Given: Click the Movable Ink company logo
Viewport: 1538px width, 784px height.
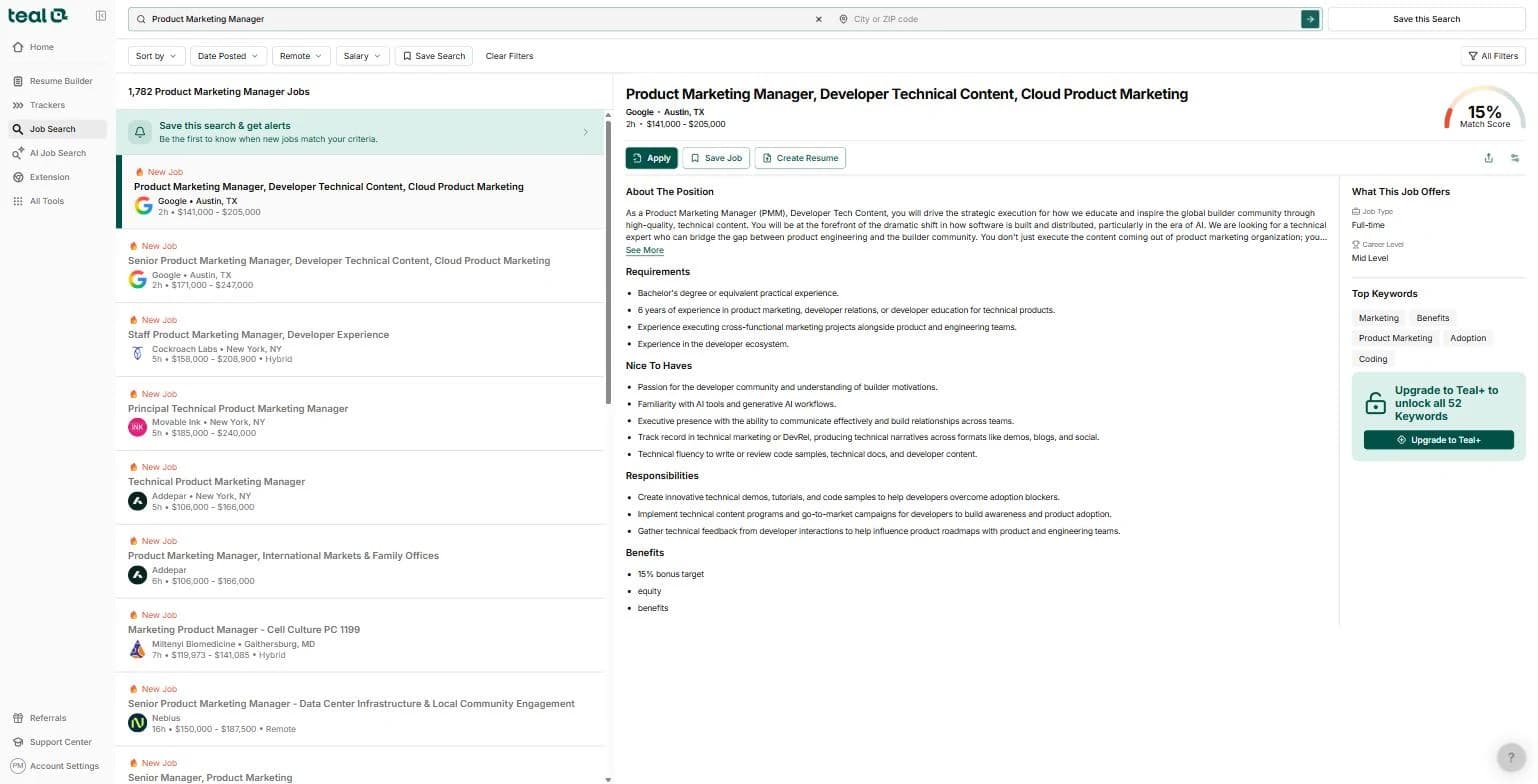Looking at the screenshot, I should pyautogui.click(x=138, y=427).
